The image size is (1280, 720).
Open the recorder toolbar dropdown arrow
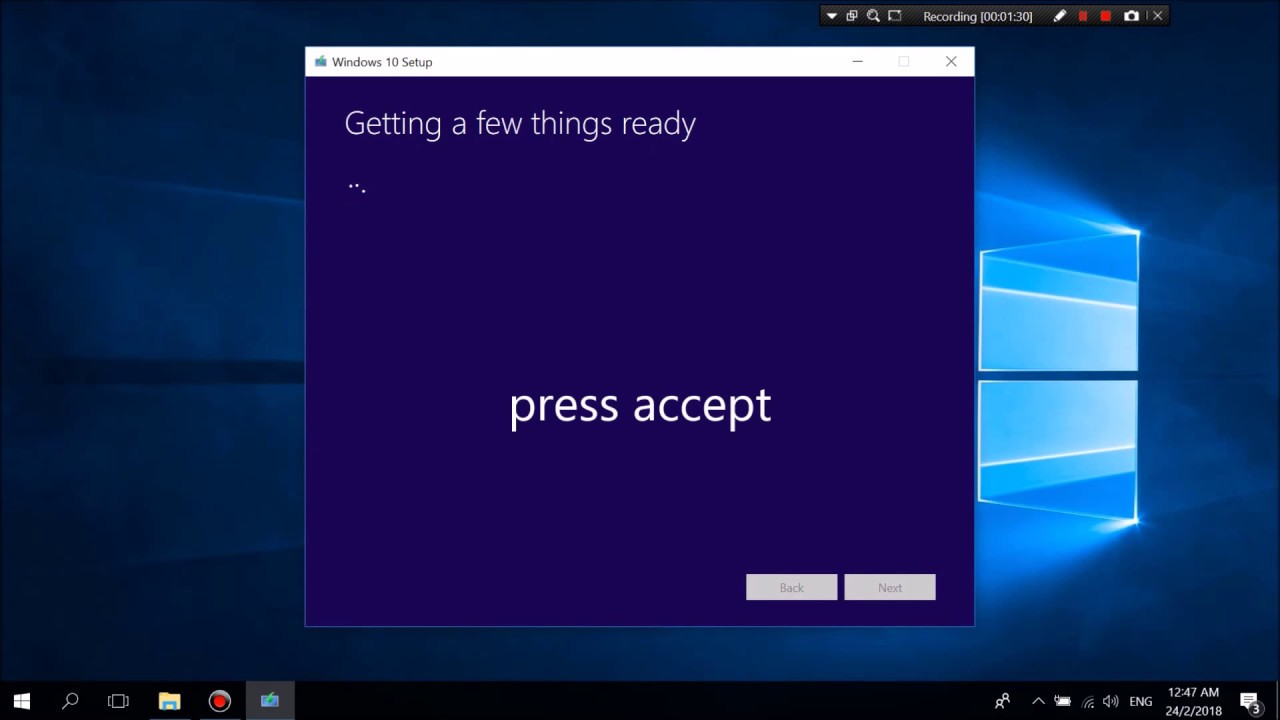[x=831, y=16]
